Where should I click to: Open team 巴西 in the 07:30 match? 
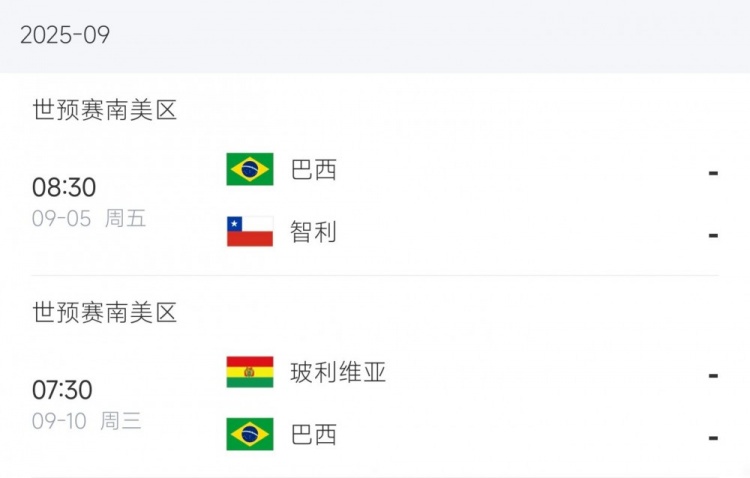click(x=314, y=434)
